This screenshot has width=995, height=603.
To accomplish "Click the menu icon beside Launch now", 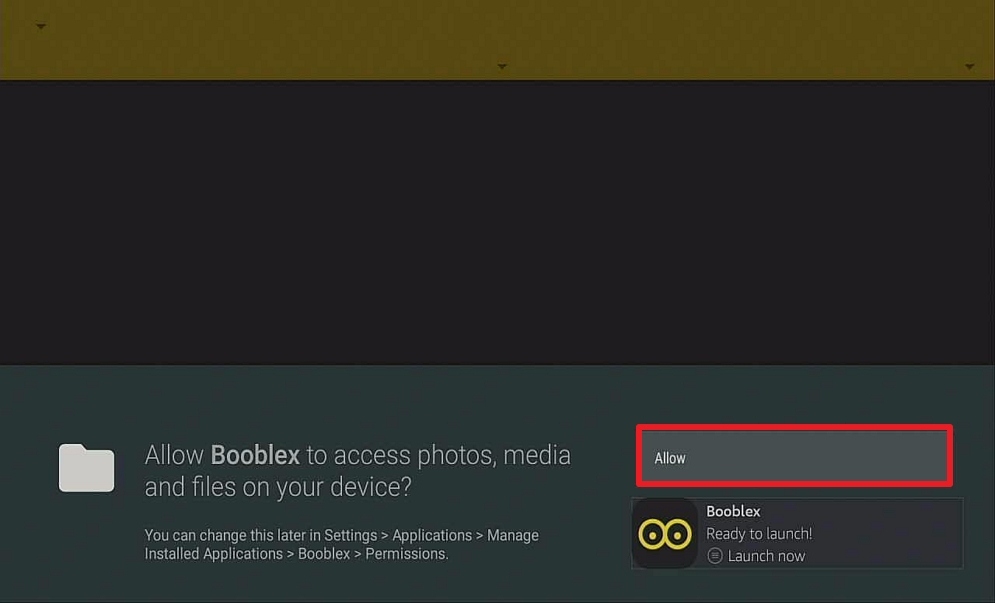I will pos(715,556).
